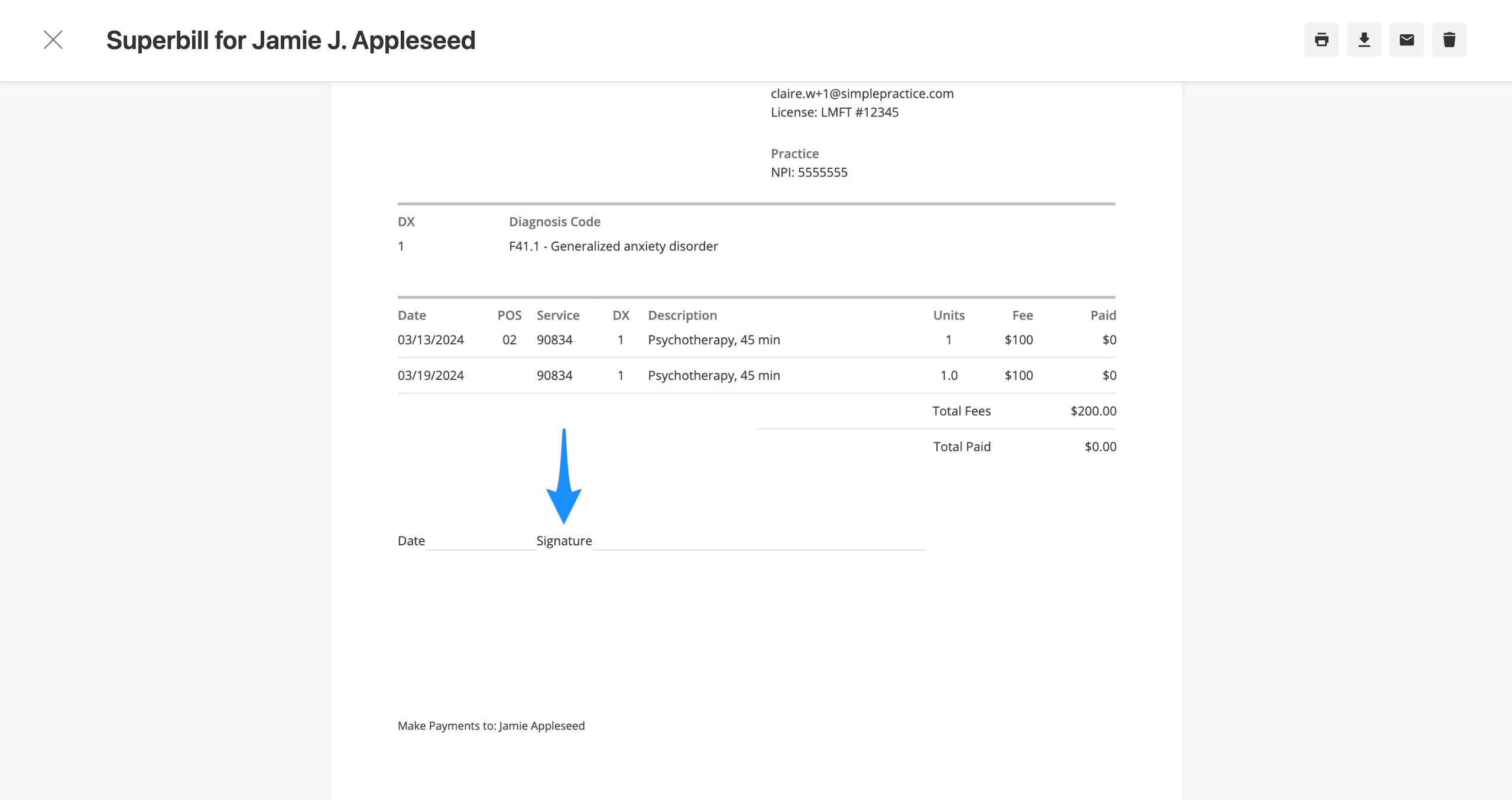The image size is (1512, 800).
Task: Click the Total Fees $200.00 amount
Action: click(1093, 411)
